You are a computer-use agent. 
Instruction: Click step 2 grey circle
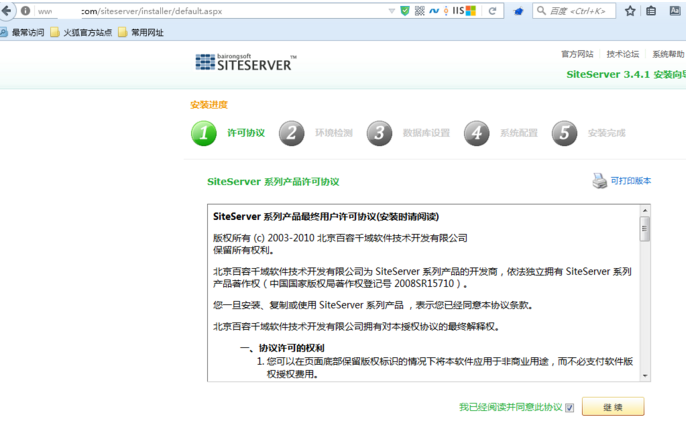(292, 133)
